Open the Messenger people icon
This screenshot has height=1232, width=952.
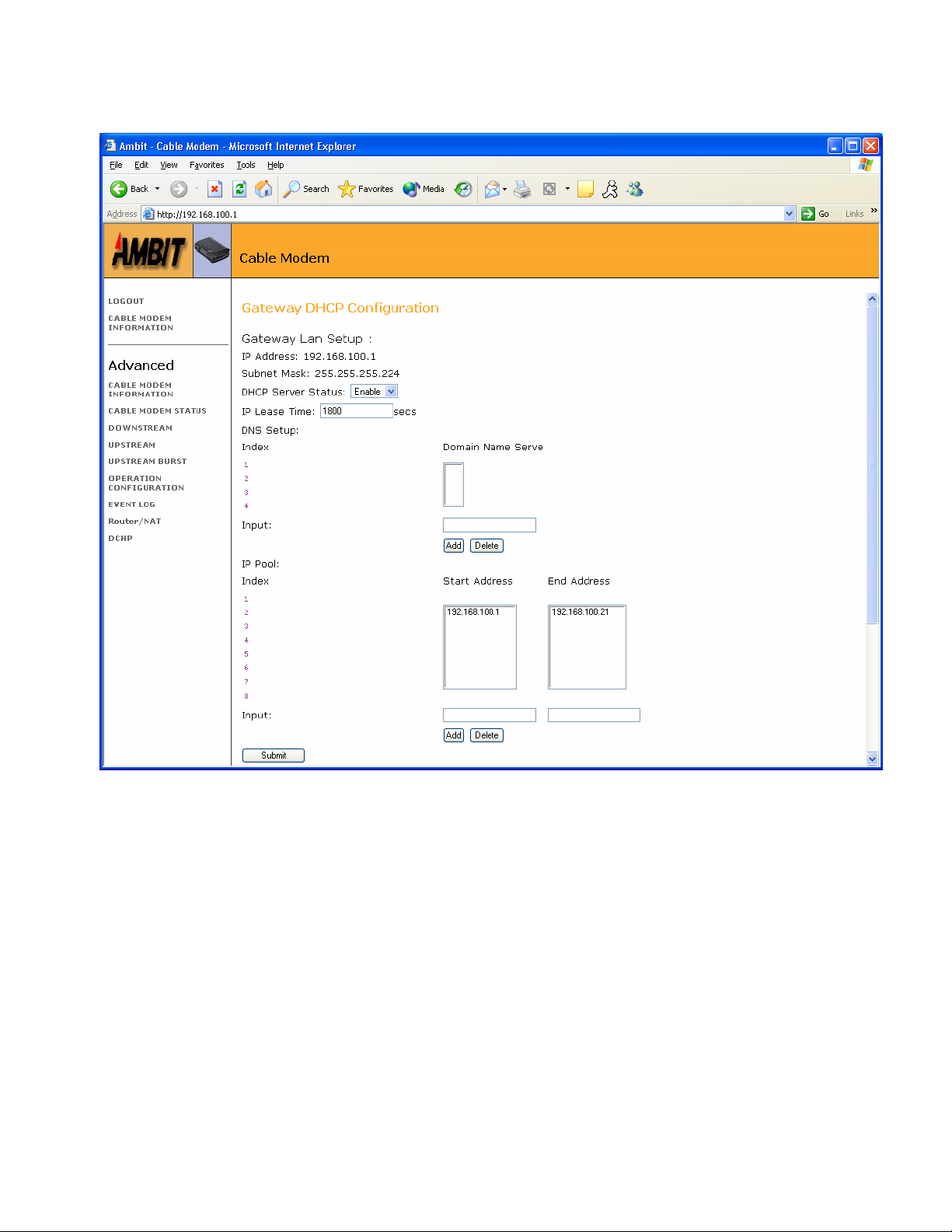(x=635, y=189)
